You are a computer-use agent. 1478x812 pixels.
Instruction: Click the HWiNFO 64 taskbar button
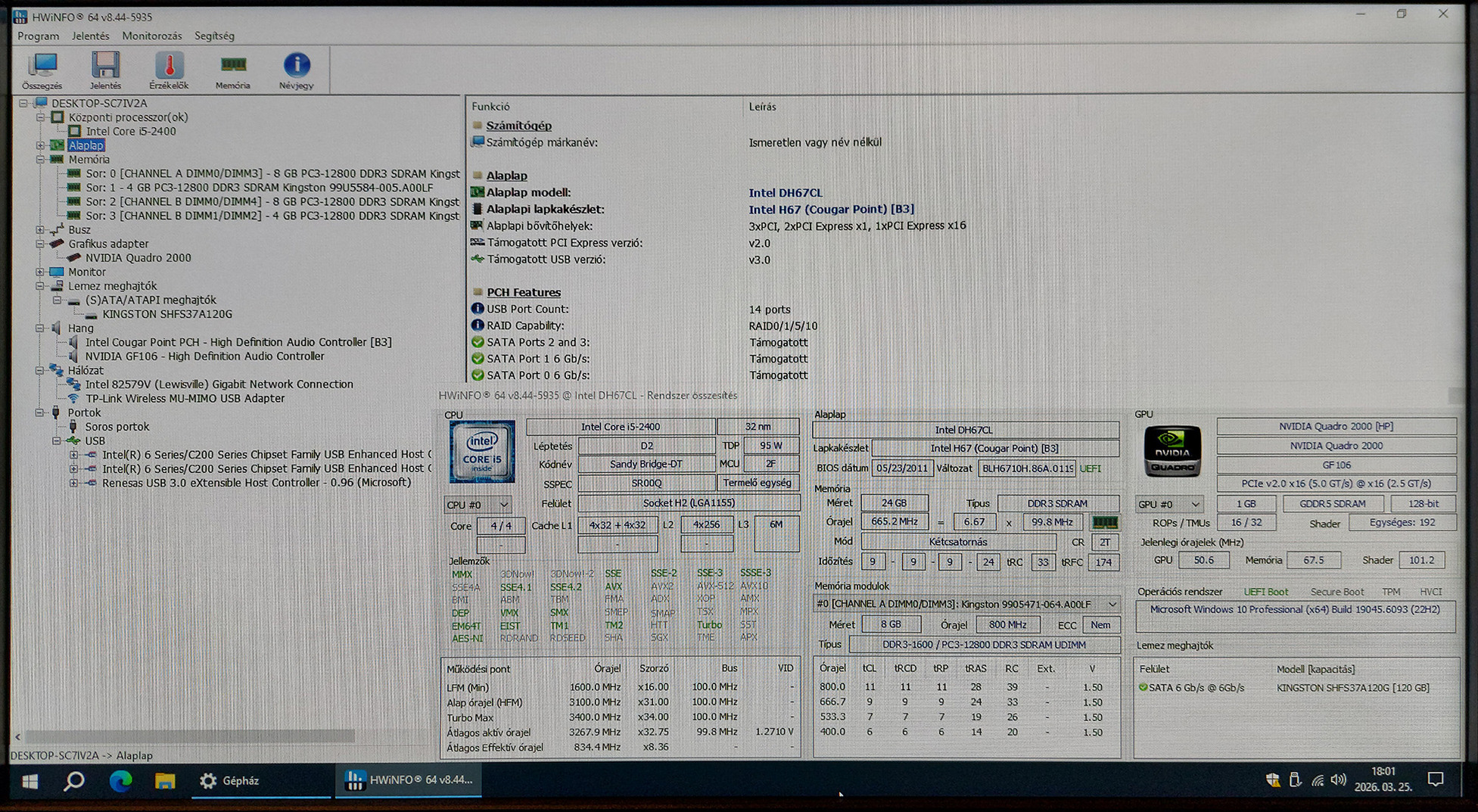(409, 780)
